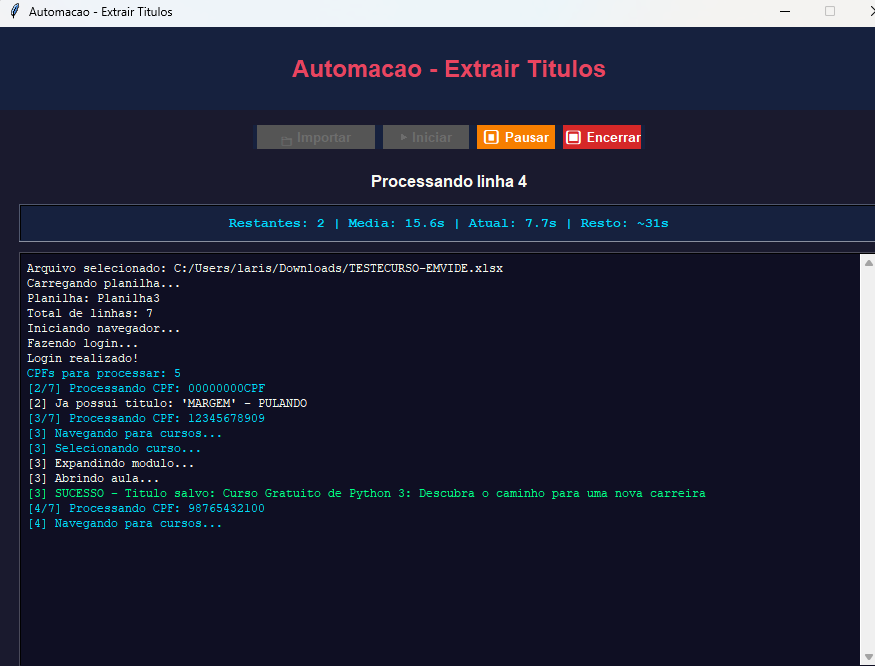The height and width of the screenshot is (666, 875).
Task: Click the '[3] Abrindo aula...' line
Action: point(93,478)
